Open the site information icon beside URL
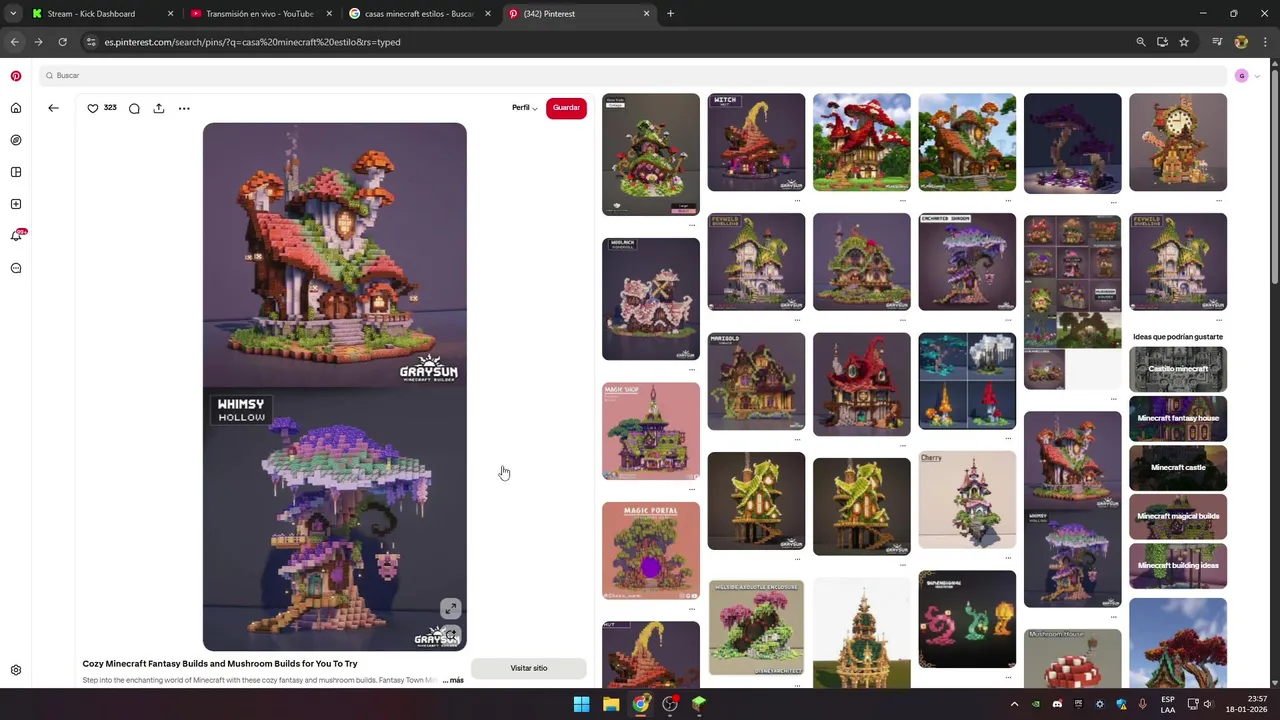 pos(92,42)
